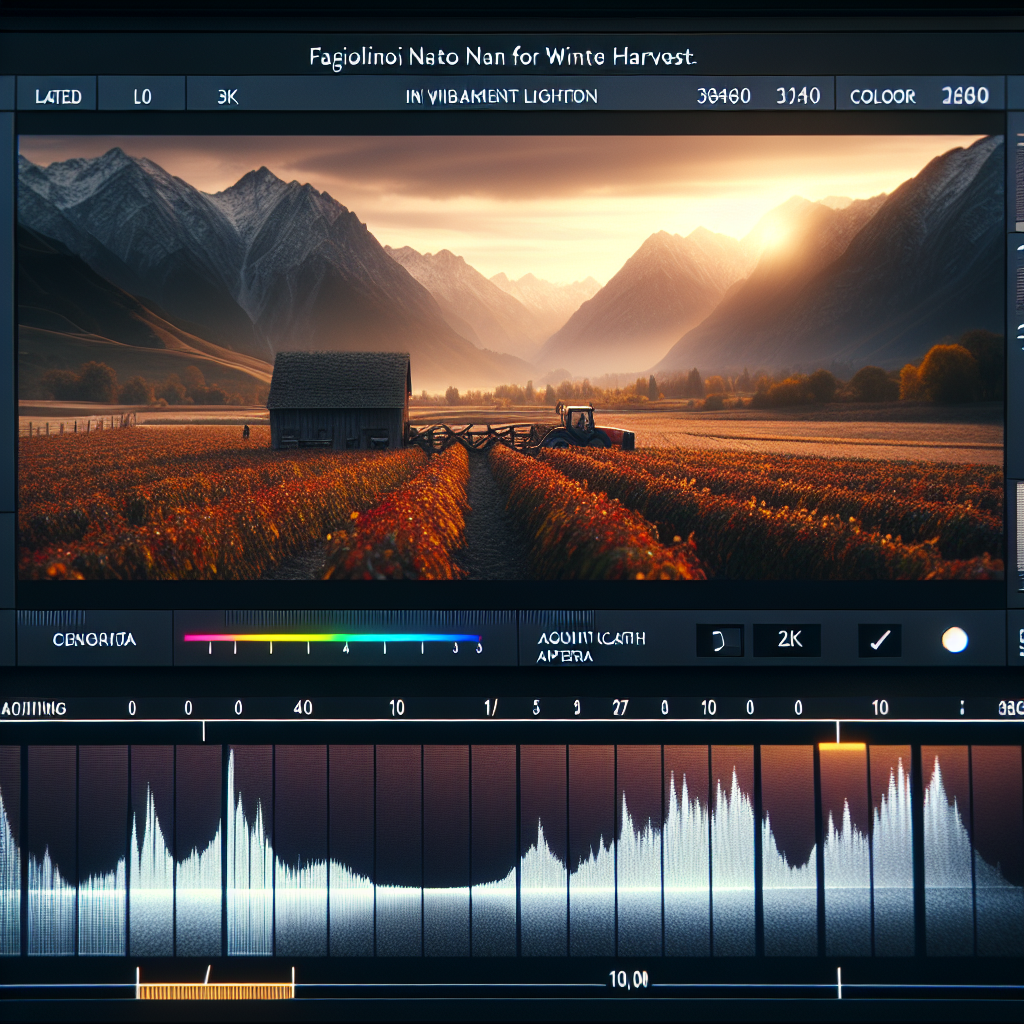The image size is (1024, 1024).
Task: Click the 2680 value next to COLOOR
Action: (965, 96)
